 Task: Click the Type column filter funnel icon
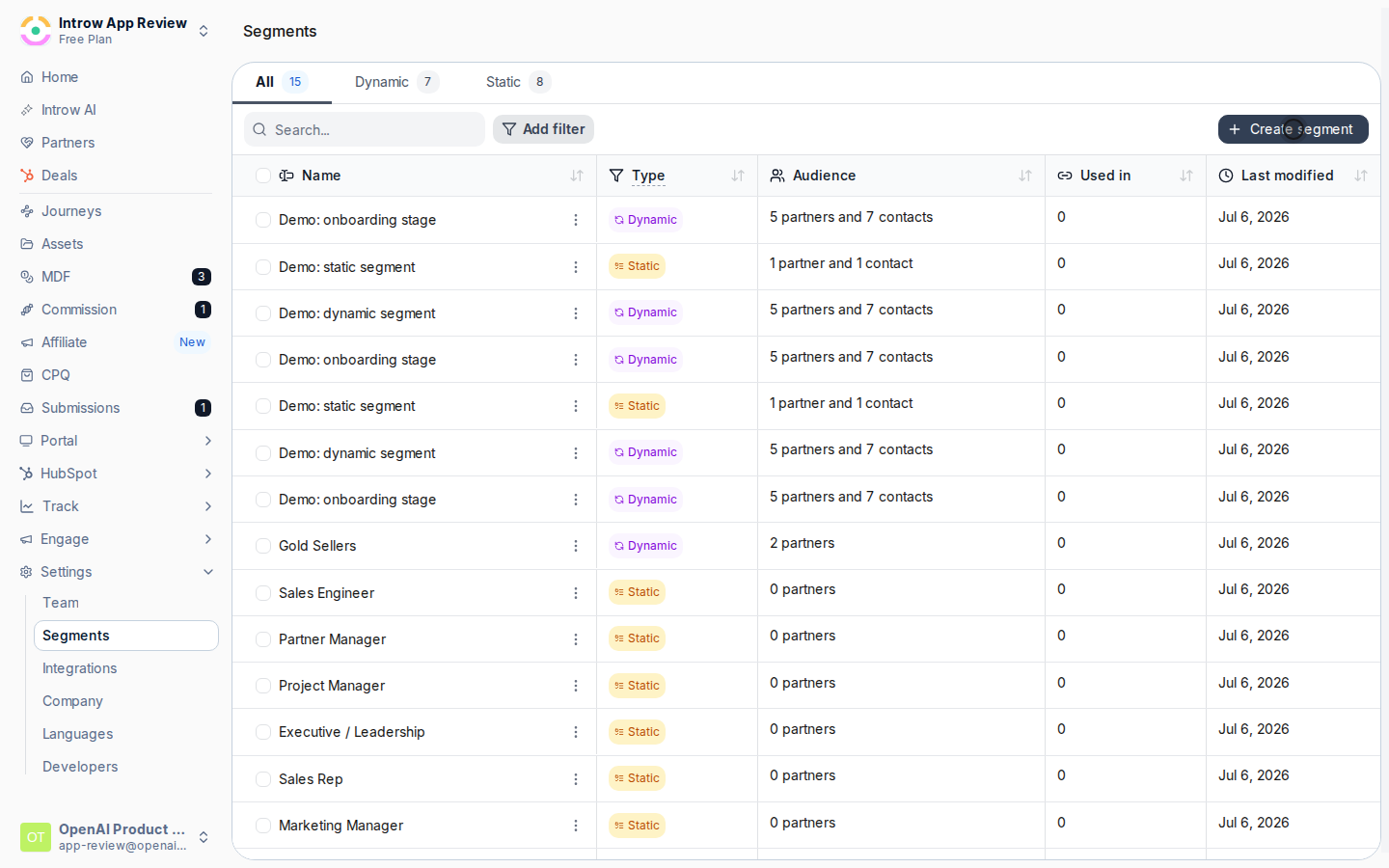pos(616,176)
